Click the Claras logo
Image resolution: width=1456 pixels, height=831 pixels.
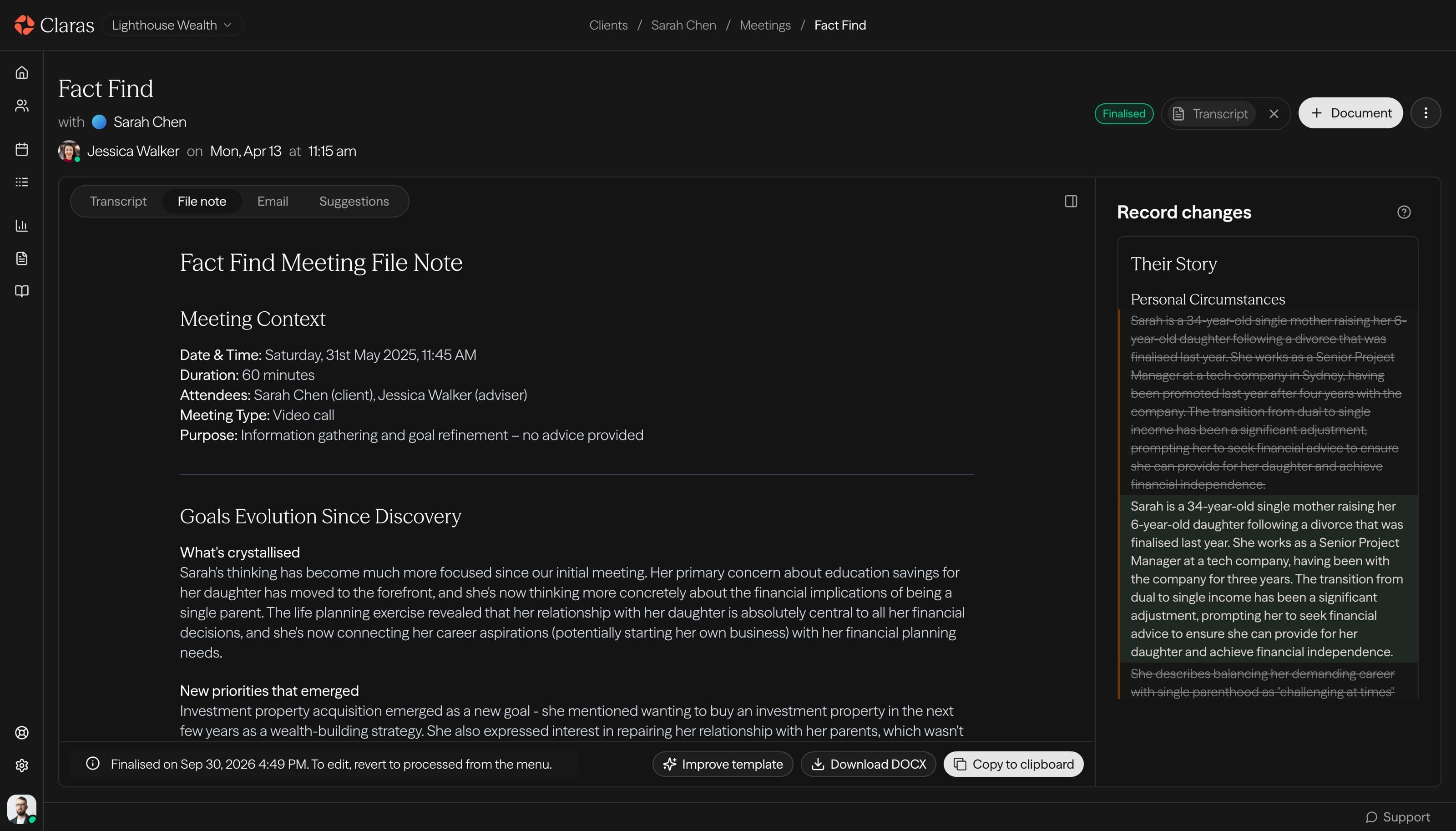point(54,25)
